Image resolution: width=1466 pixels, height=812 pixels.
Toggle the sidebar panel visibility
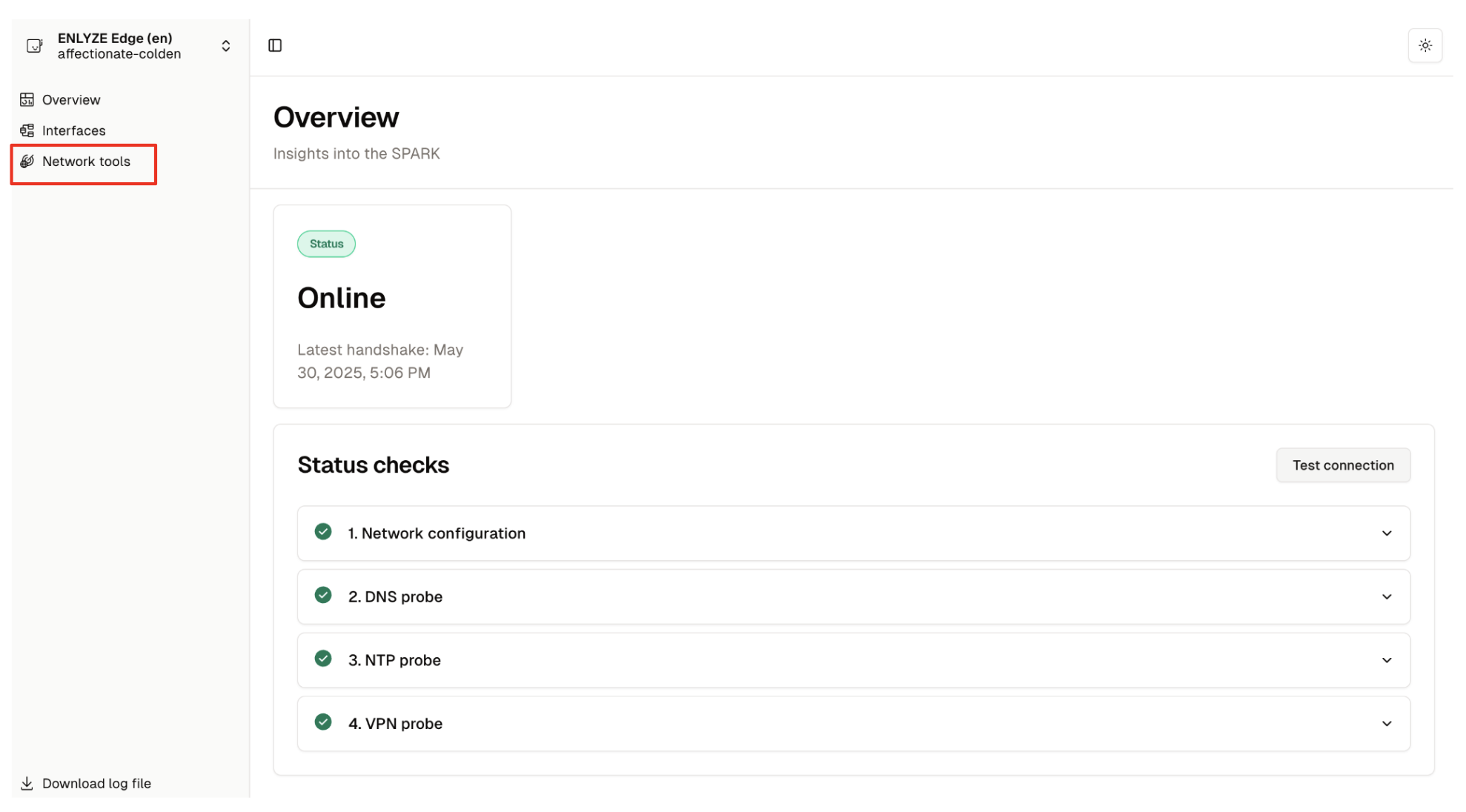pos(275,46)
